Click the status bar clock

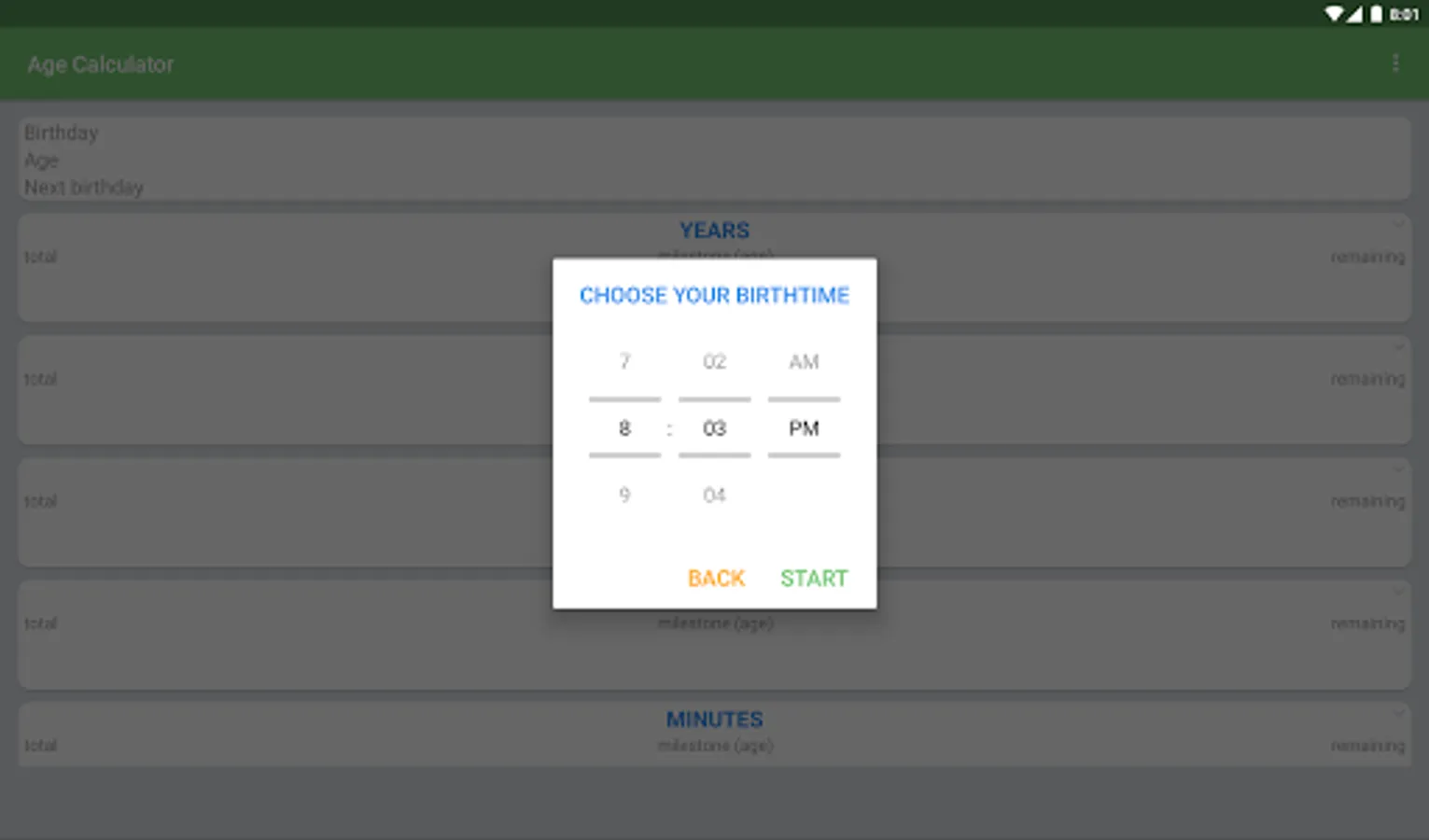point(1404,14)
